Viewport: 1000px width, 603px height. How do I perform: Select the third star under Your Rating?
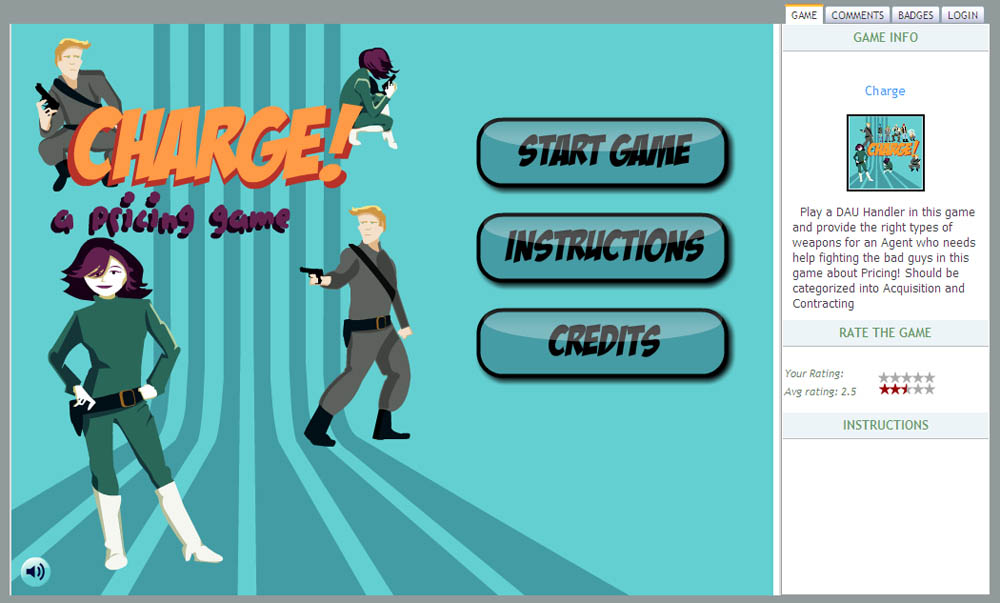tap(906, 377)
